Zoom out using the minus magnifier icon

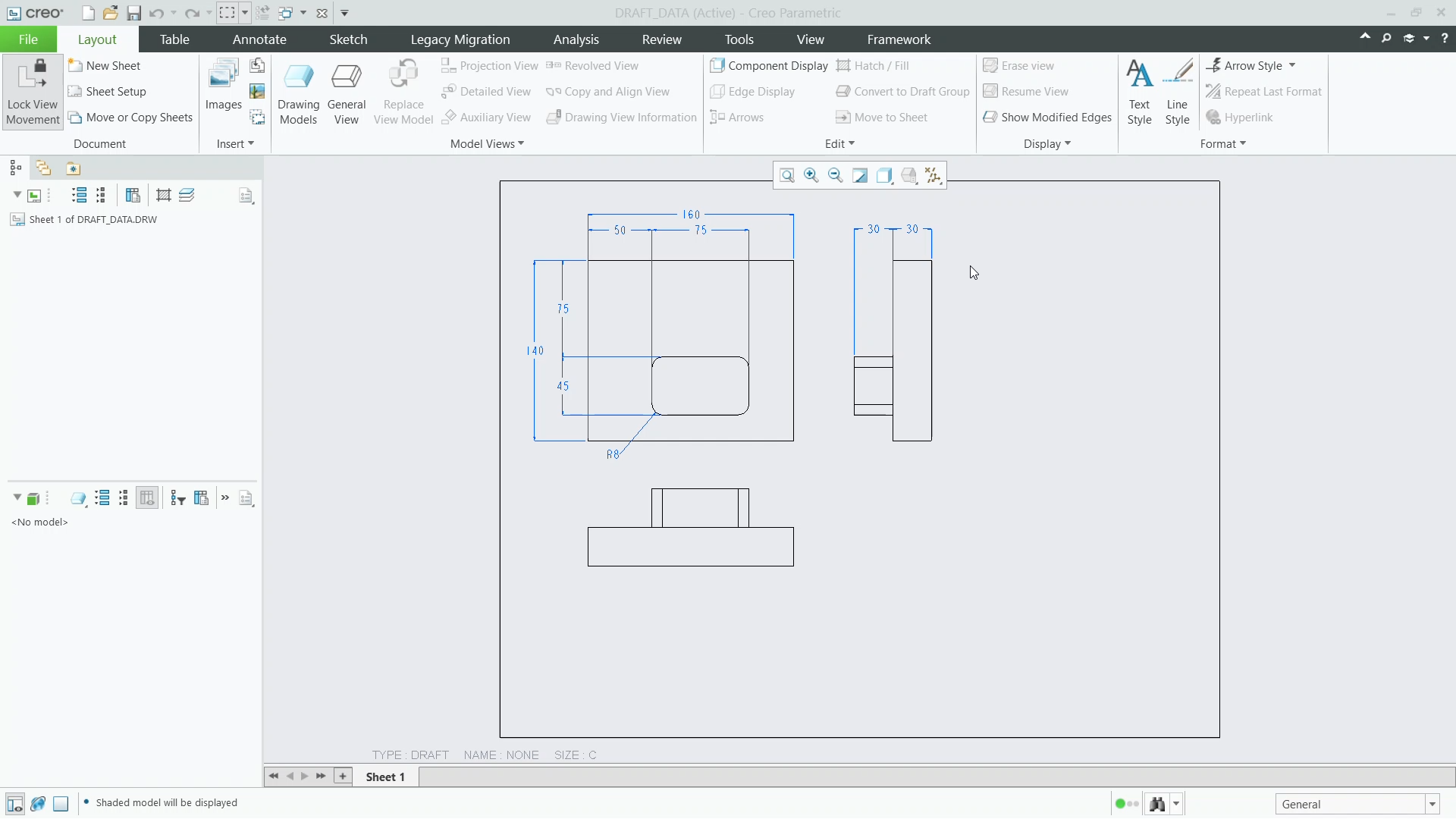[x=836, y=176]
